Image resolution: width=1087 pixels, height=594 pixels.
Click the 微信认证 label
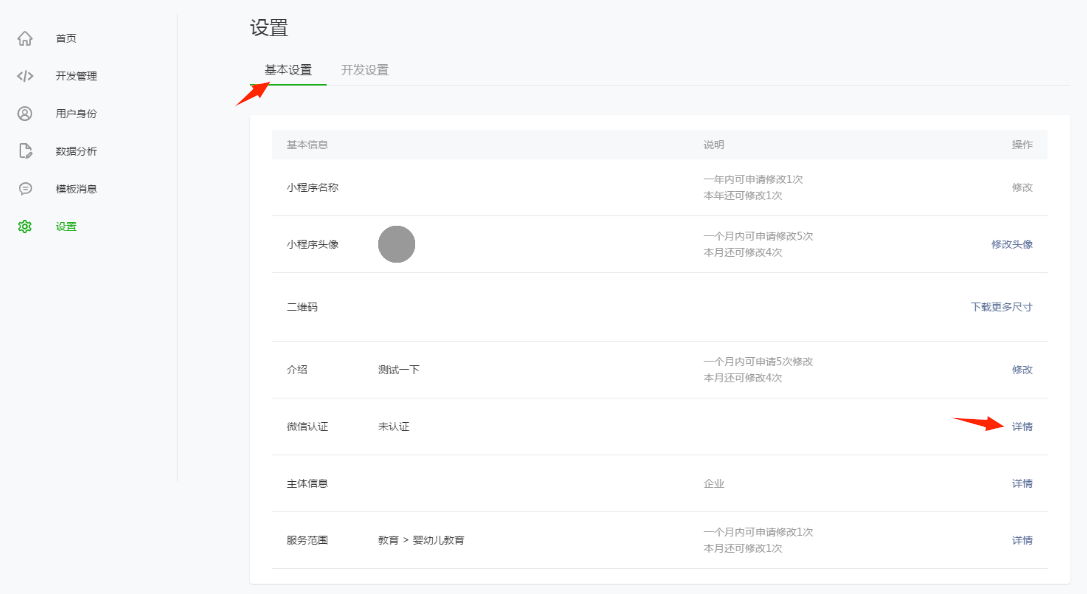coord(307,427)
